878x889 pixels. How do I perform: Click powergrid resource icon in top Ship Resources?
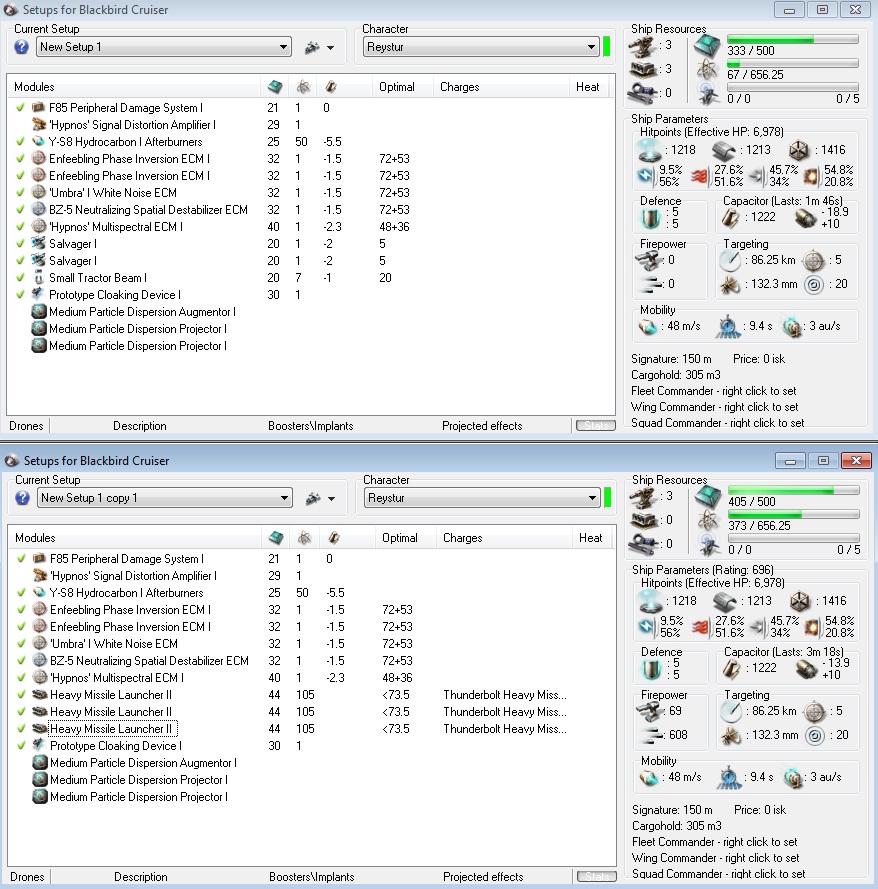(x=707, y=69)
